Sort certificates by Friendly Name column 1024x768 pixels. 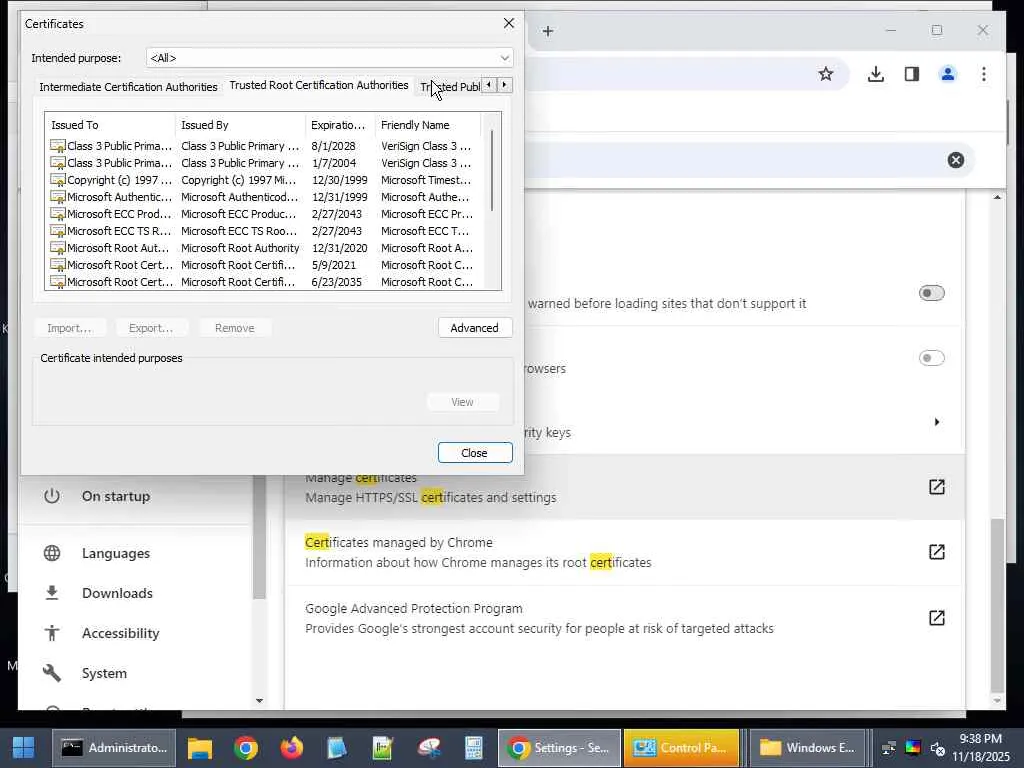pyautogui.click(x=428, y=125)
